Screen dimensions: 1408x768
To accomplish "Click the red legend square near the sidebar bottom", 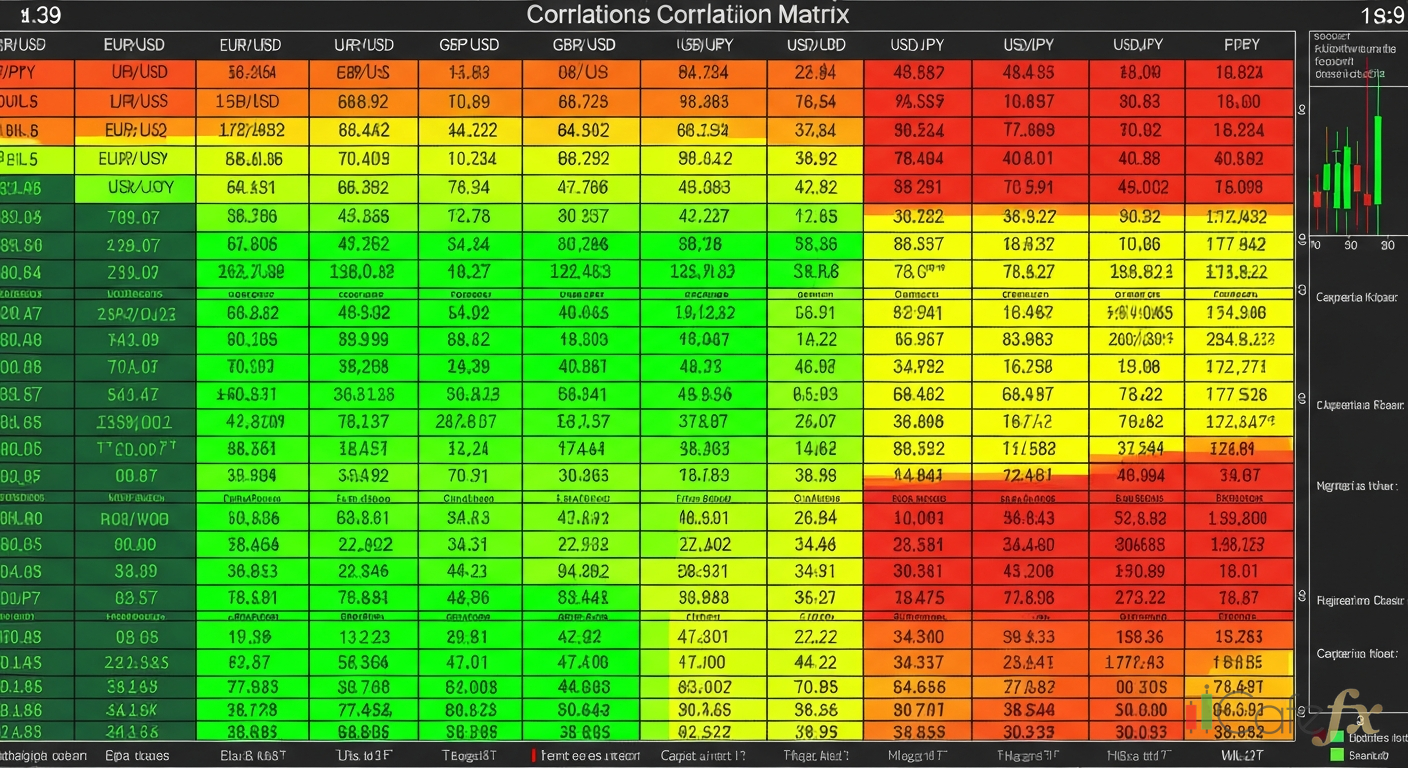I will [x=1320, y=734].
